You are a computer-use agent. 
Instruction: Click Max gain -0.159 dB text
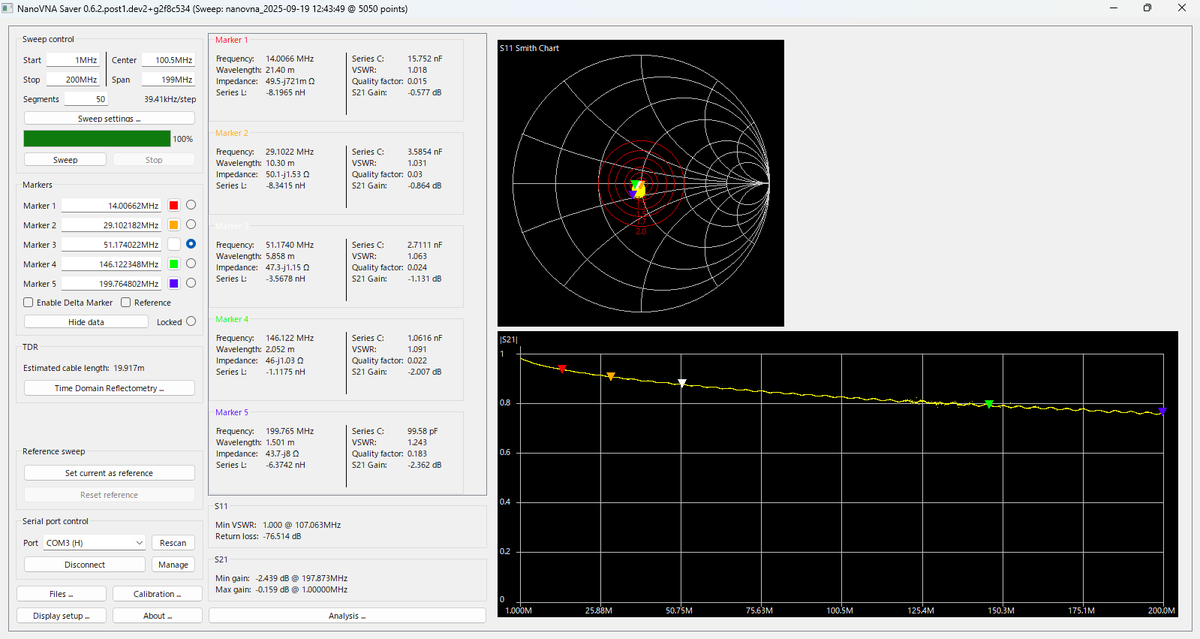pos(281,590)
